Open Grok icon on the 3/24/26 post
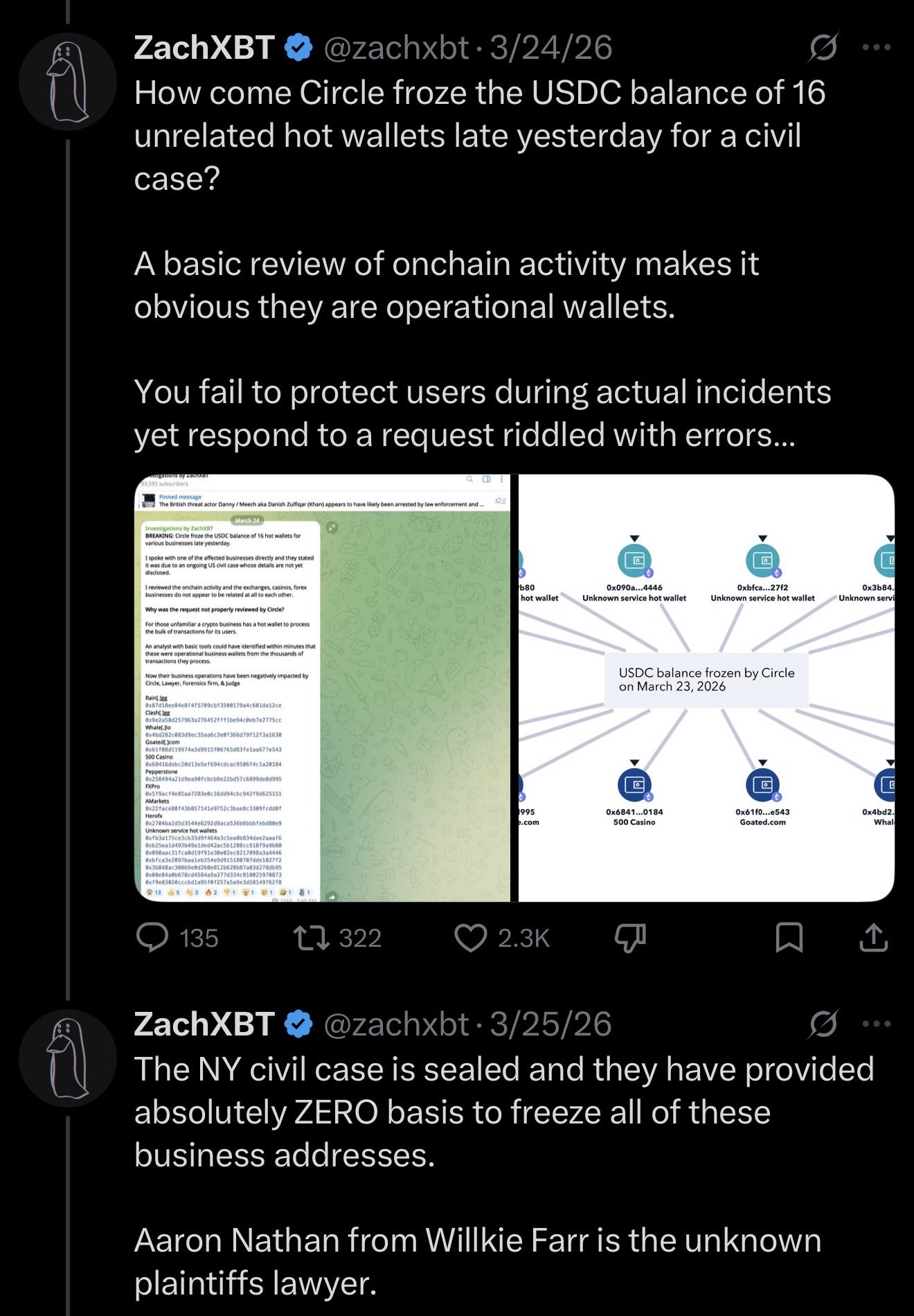Image resolution: width=914 pixels, height=1316 pixels. click(824, 48)
